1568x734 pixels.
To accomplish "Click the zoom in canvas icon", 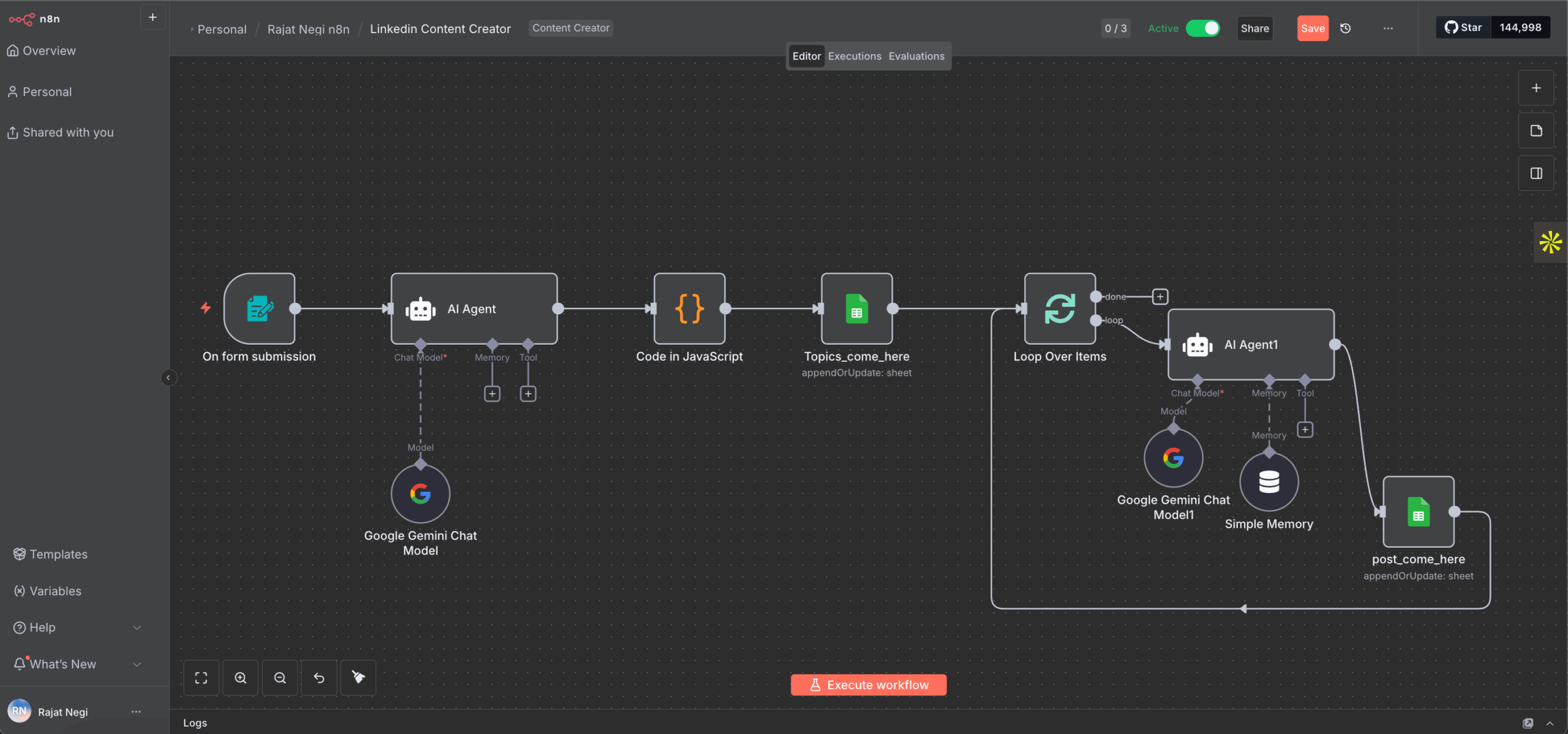I will point(241,678).
